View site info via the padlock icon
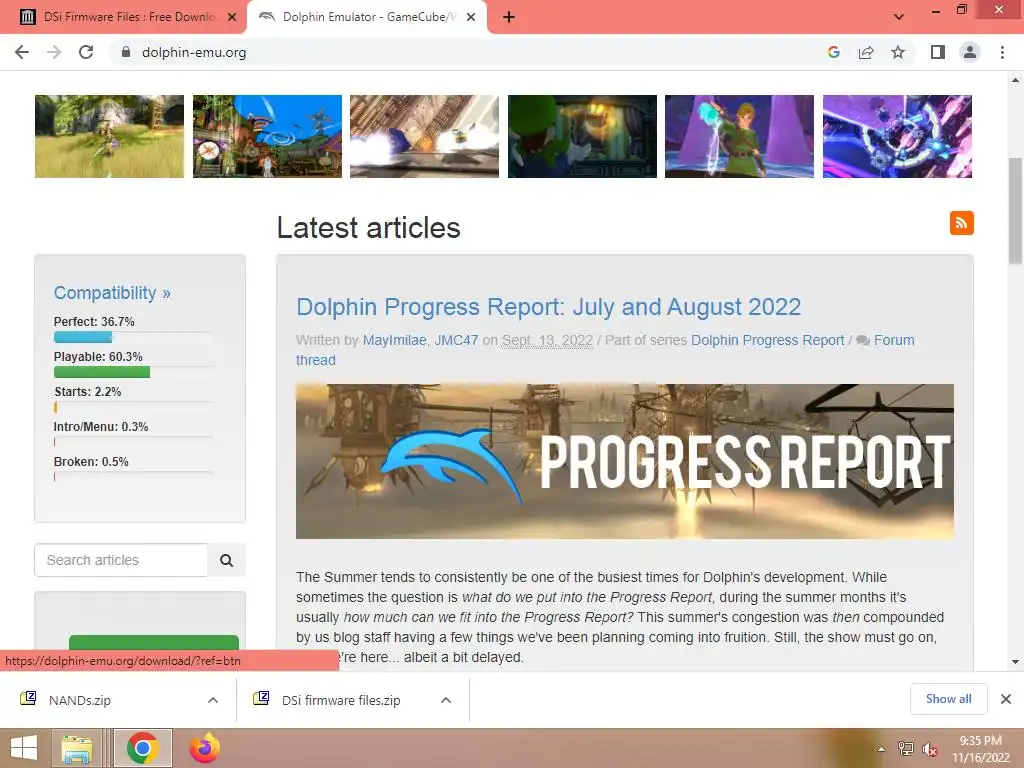Image resolution: width=1024 pixels, height=768 pixels. coord(126,52)
